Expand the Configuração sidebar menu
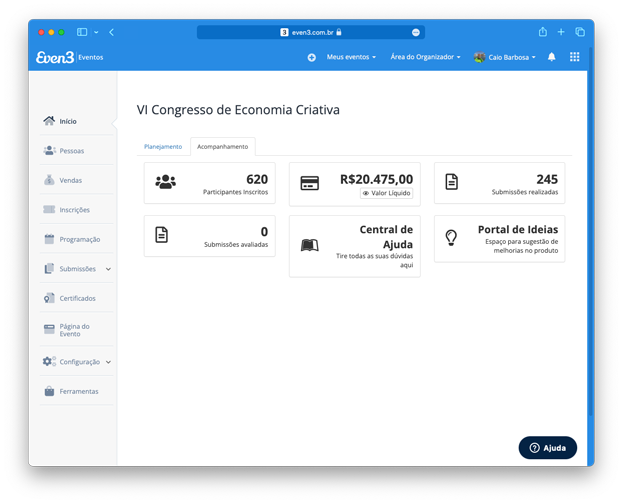 click(108, 362)
